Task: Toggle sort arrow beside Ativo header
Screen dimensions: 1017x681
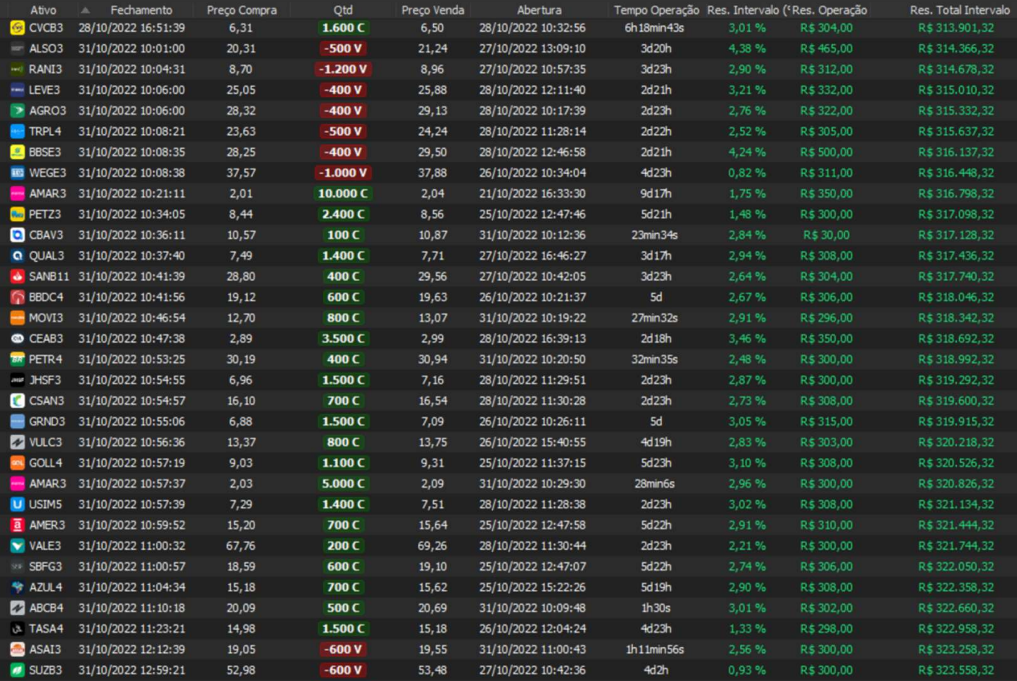Action: coord(84,9)
